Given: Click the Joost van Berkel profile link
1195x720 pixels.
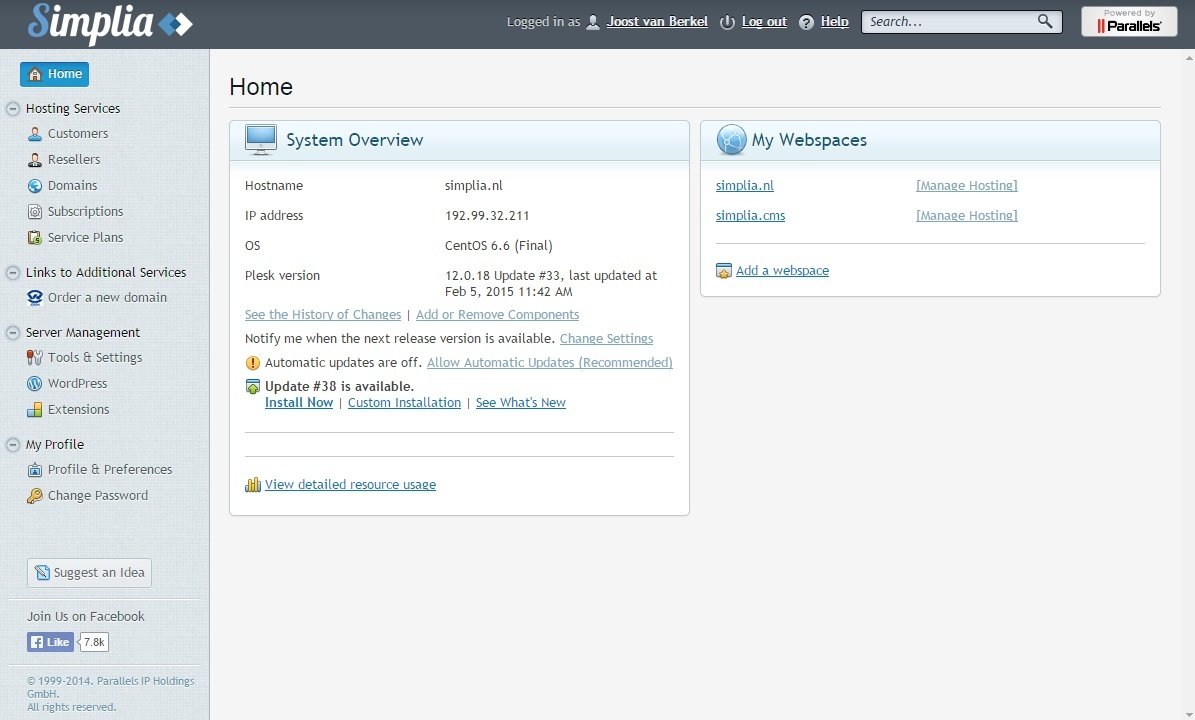Looking at the screenshot, I should click(x=657, y=21).
